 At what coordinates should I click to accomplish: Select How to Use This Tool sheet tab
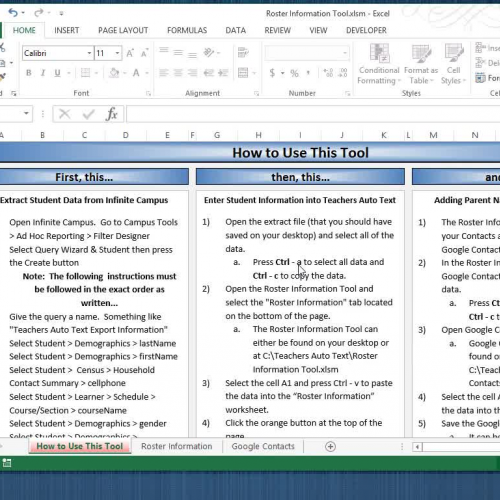pos(80,446)
